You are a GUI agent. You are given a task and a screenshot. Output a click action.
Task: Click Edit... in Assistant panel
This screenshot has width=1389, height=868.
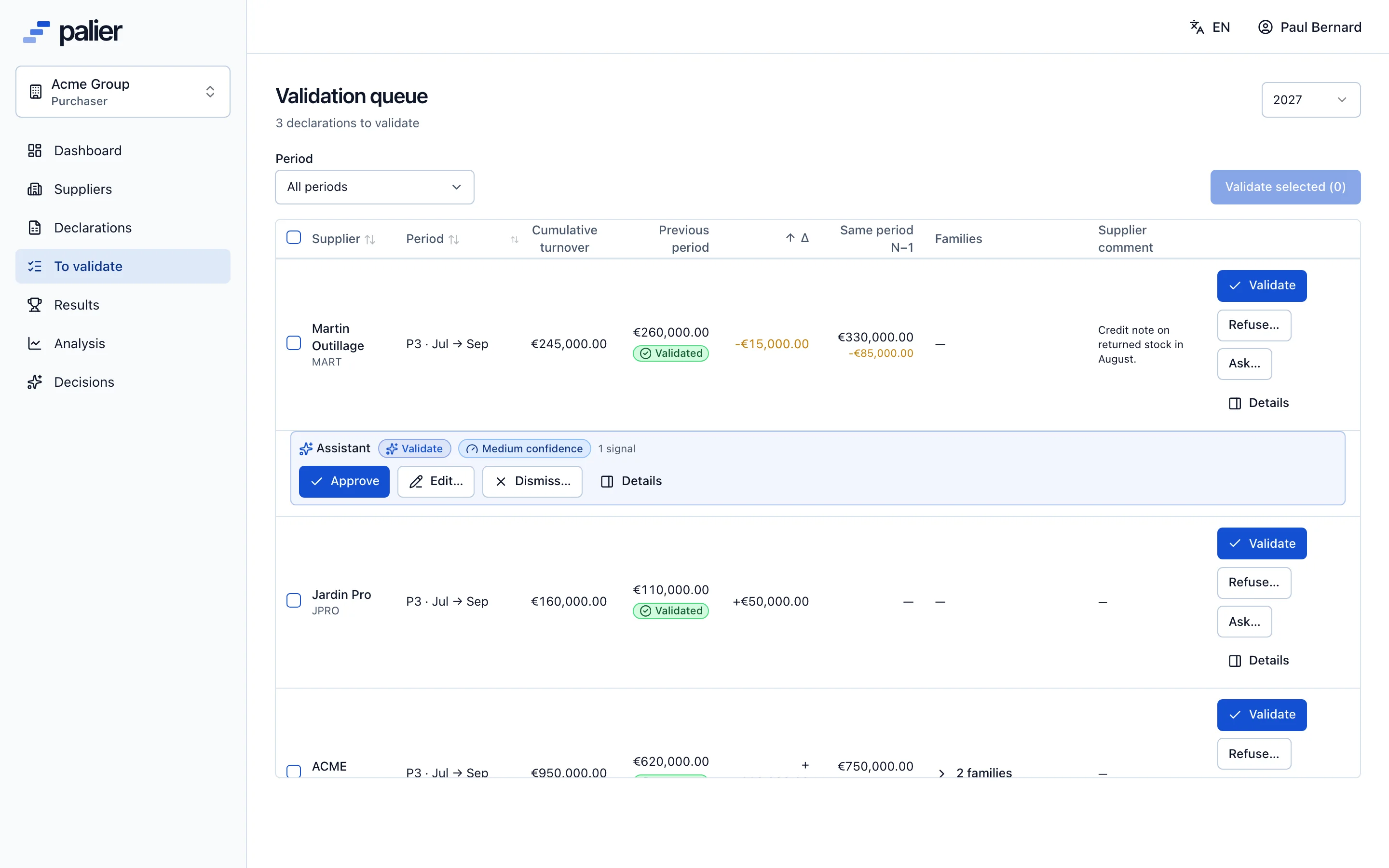[x=436, y=481]
